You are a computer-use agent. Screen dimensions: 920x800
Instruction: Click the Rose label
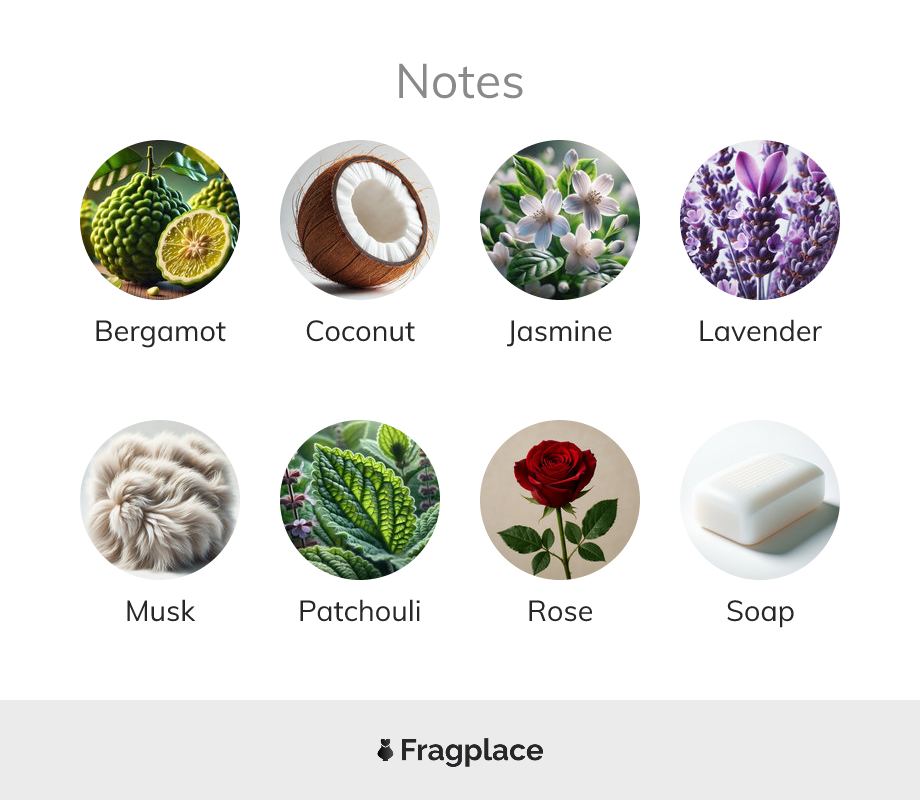click(560, 612)
